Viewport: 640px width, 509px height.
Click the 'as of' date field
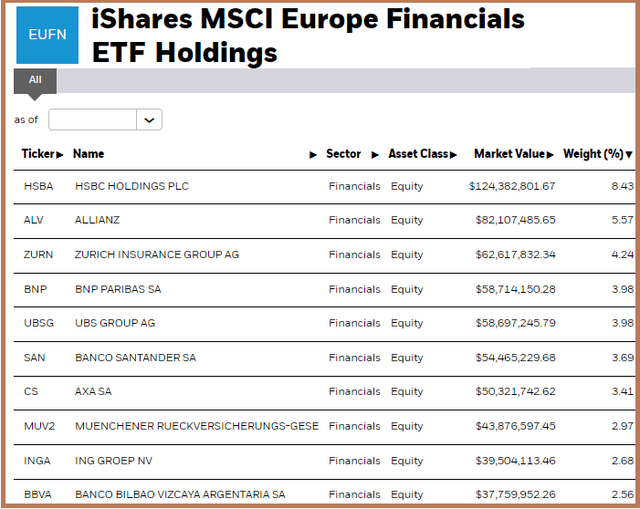click(92, 120)
